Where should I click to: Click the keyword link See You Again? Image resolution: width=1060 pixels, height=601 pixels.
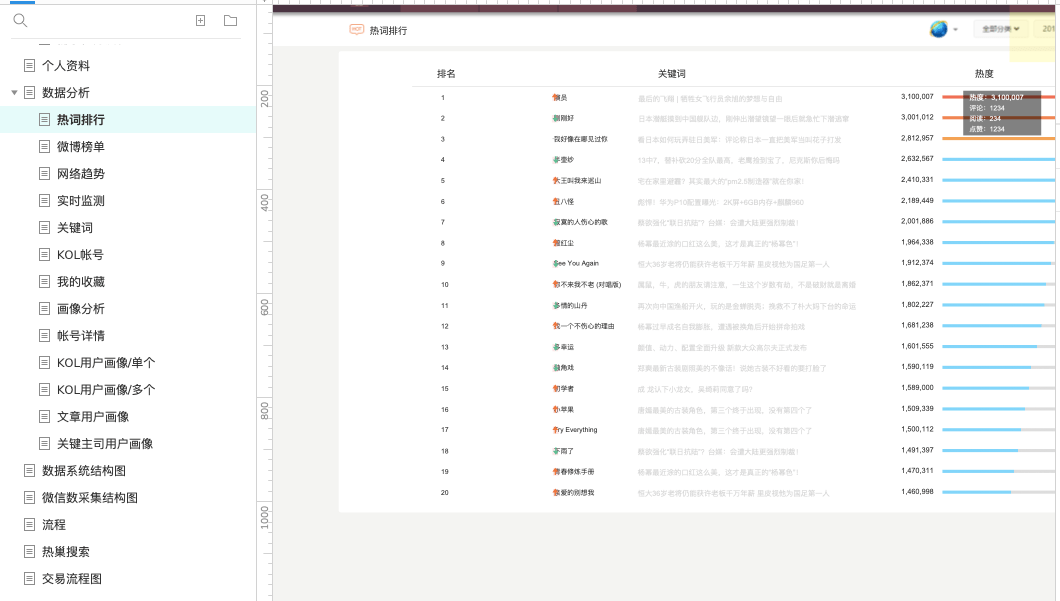[x=576, y=264]
